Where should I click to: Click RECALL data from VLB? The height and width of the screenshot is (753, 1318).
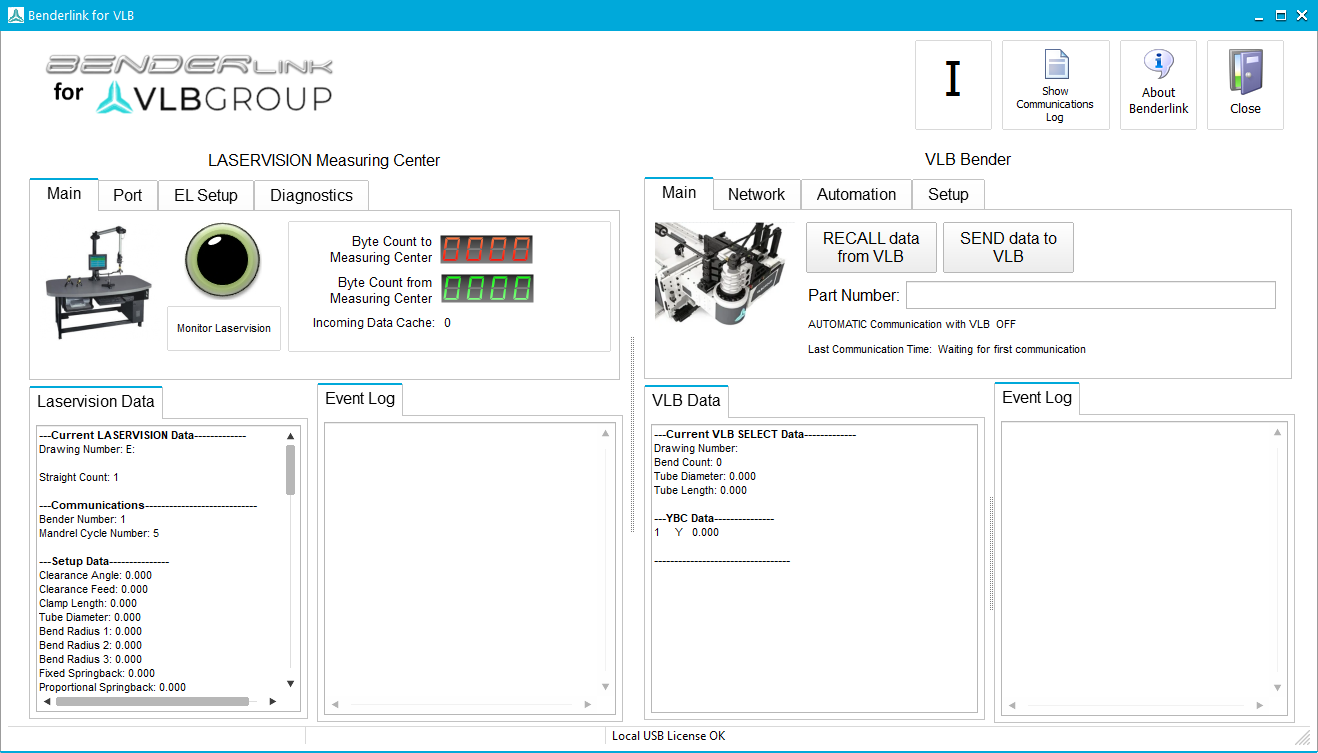871,247
